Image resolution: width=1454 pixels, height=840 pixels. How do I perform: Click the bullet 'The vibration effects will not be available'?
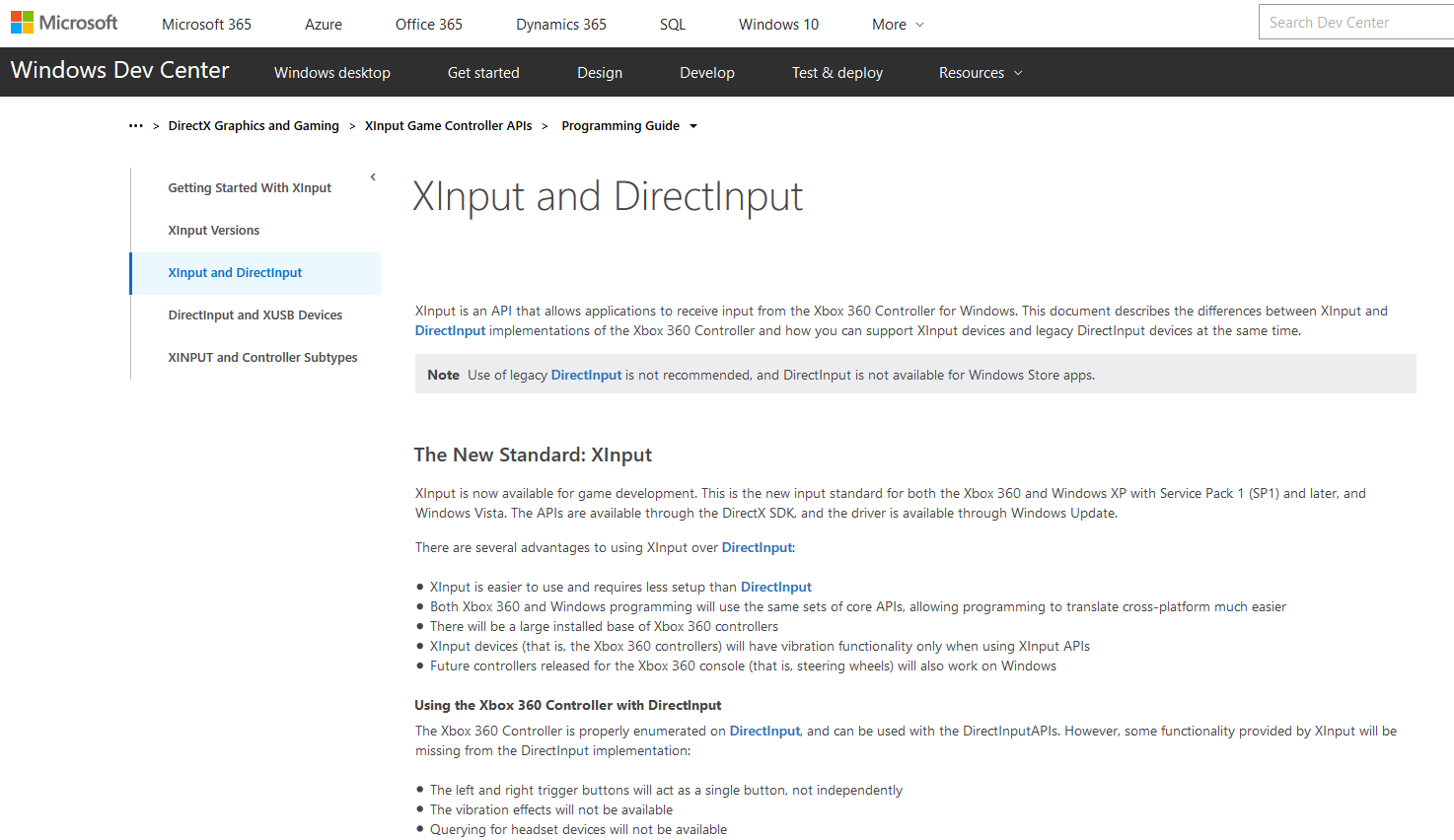coord(551,810)
